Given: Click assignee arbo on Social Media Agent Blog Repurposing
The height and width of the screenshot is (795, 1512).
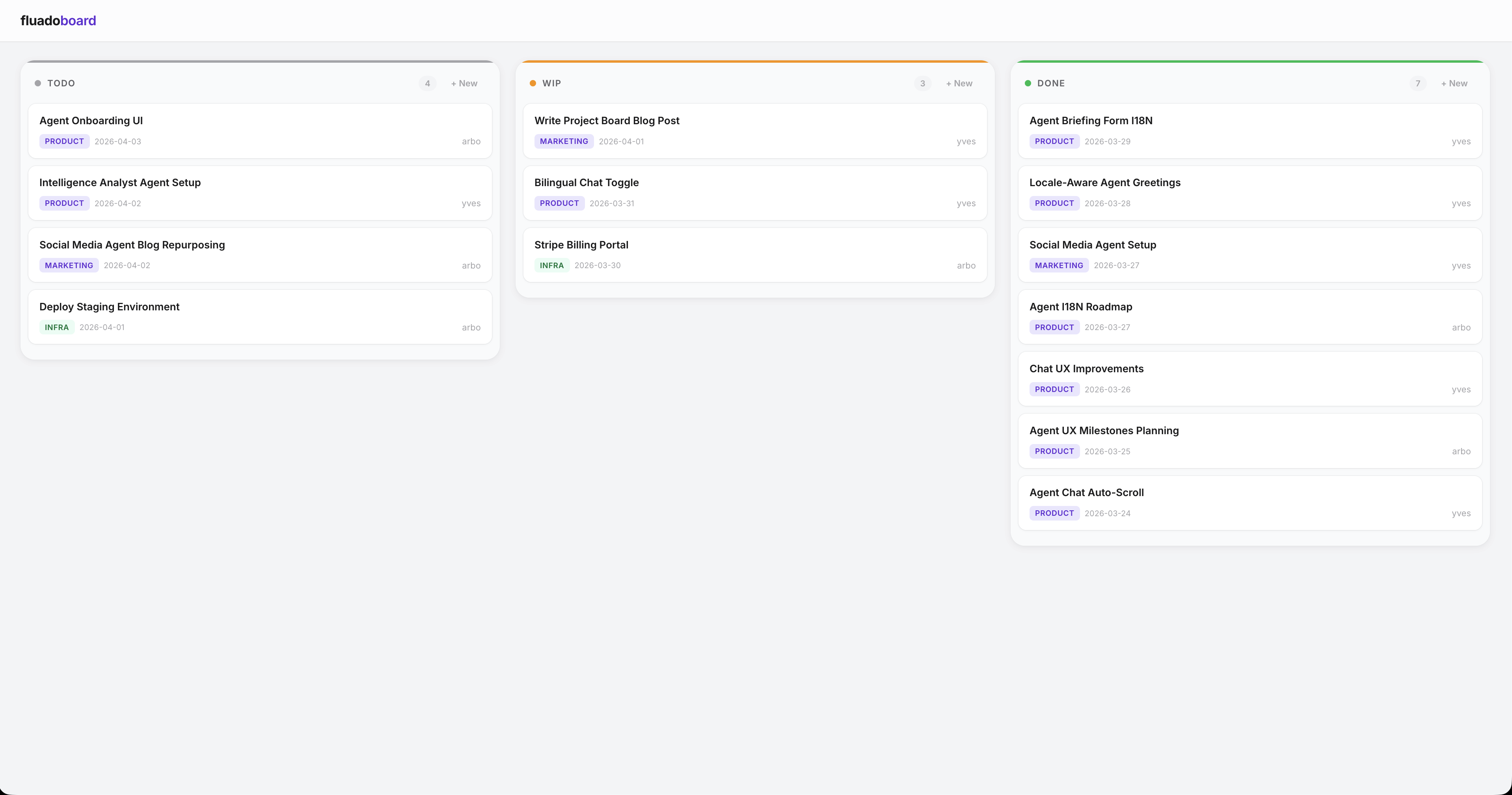Looking at the screenshot, I should click(x=471, y=265).
